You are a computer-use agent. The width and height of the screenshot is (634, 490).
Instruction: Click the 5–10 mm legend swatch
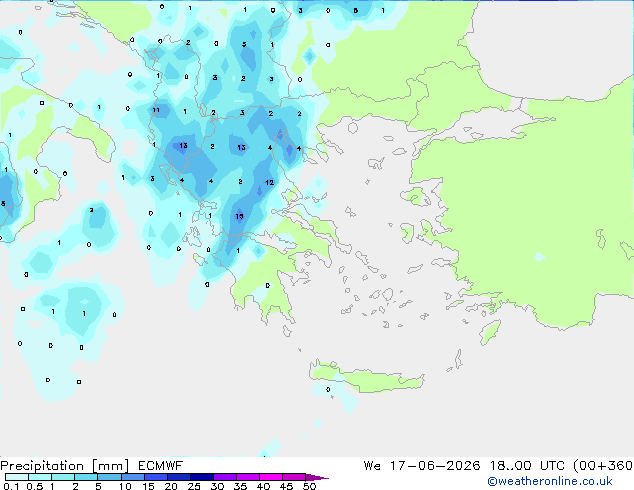point(110,477)
